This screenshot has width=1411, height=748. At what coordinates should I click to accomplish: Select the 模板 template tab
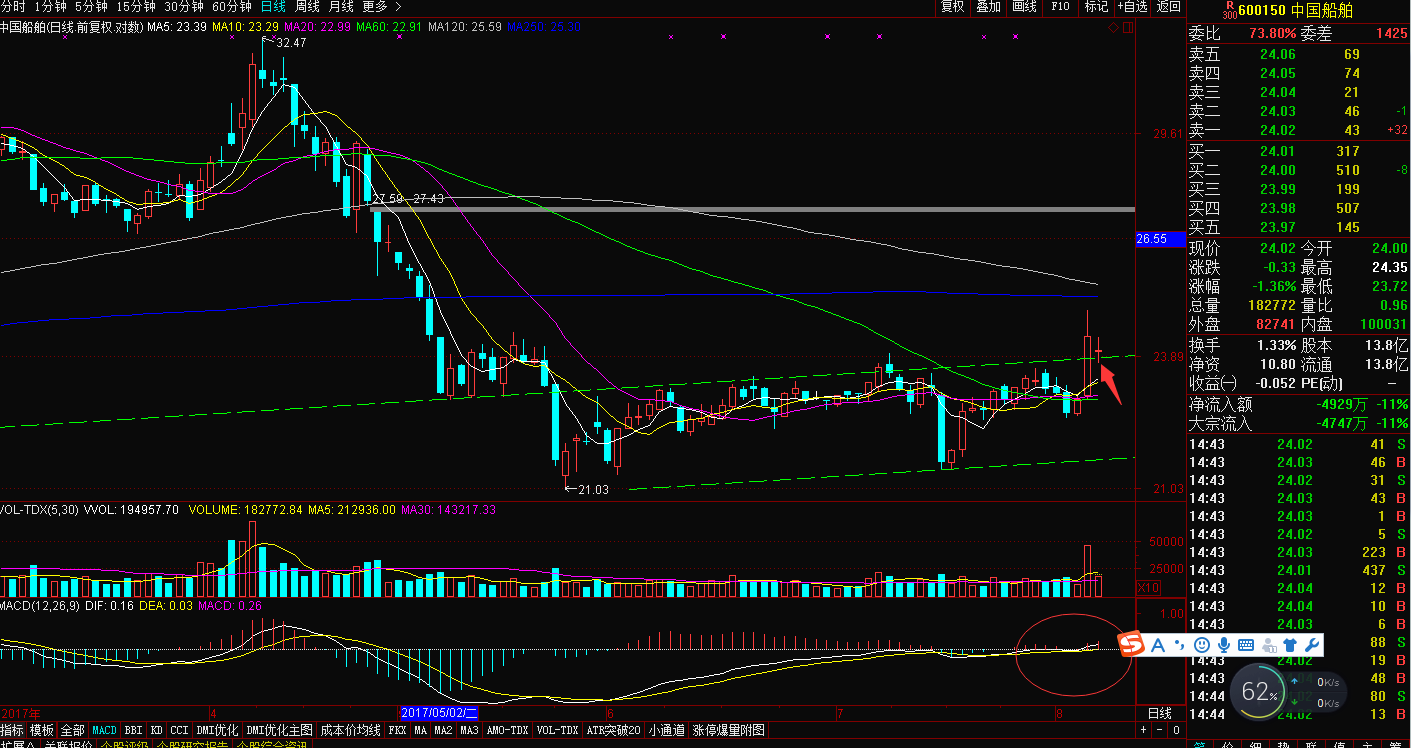(x=42, y=731)
